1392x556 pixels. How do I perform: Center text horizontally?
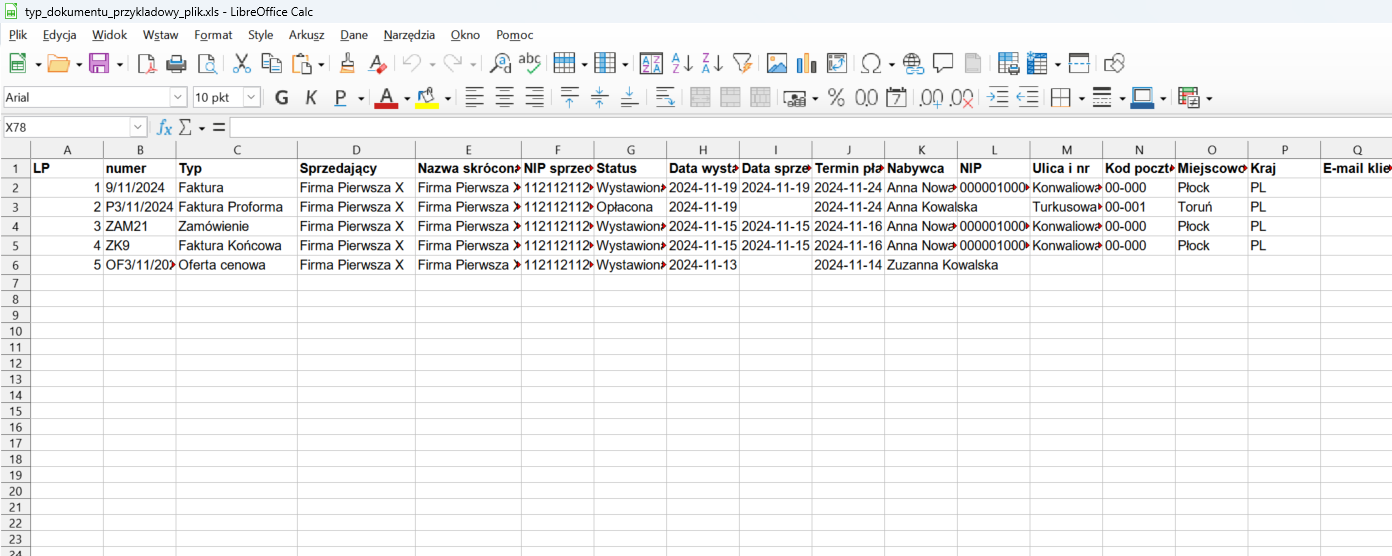point(505,98)
